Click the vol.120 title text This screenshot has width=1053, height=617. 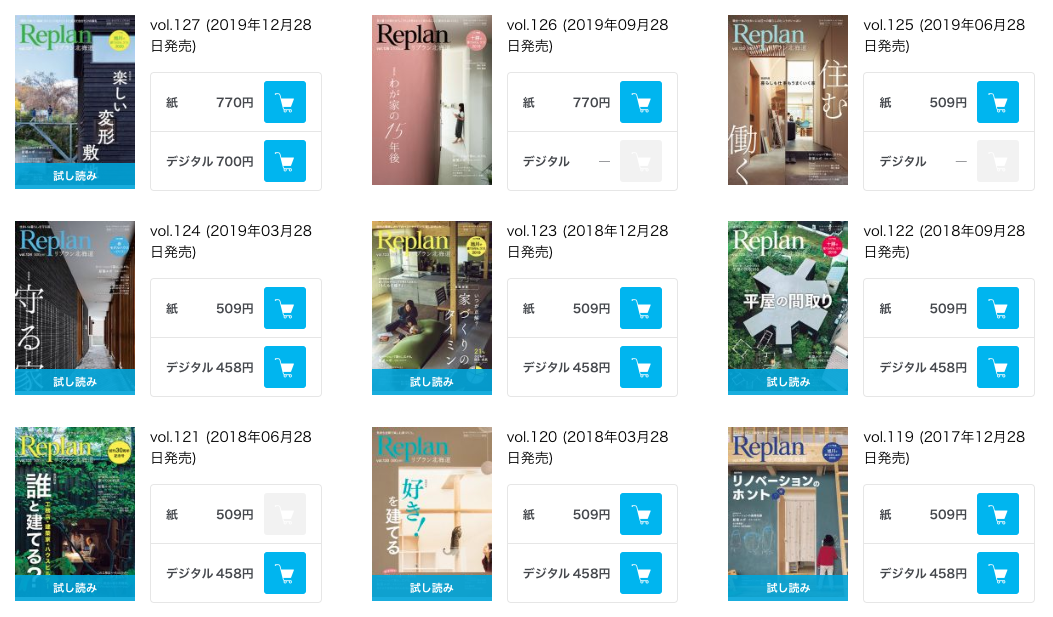[587, 447]
